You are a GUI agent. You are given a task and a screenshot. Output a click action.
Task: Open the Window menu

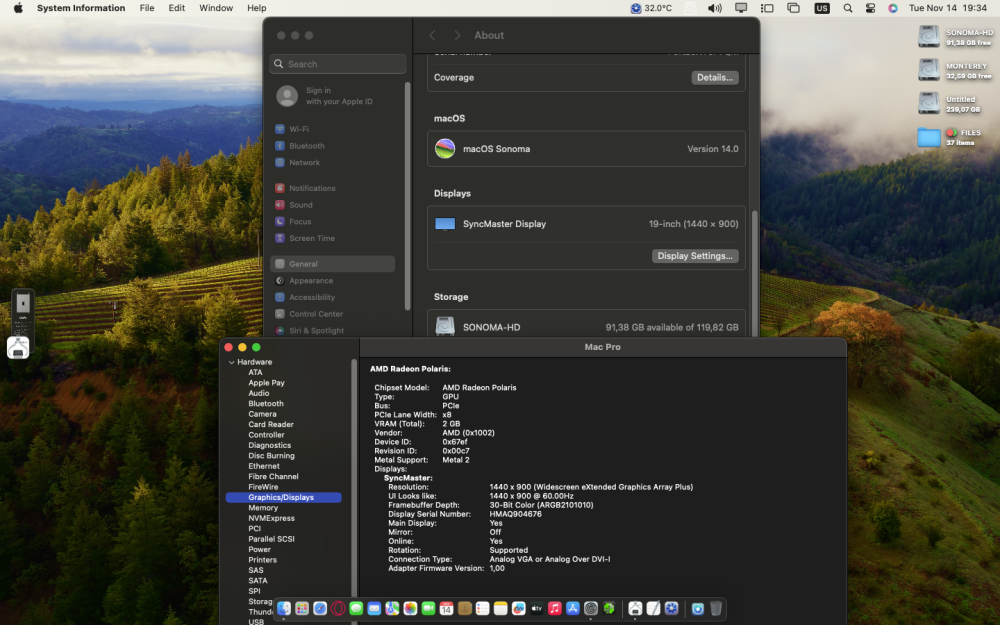tap(216, 8)
